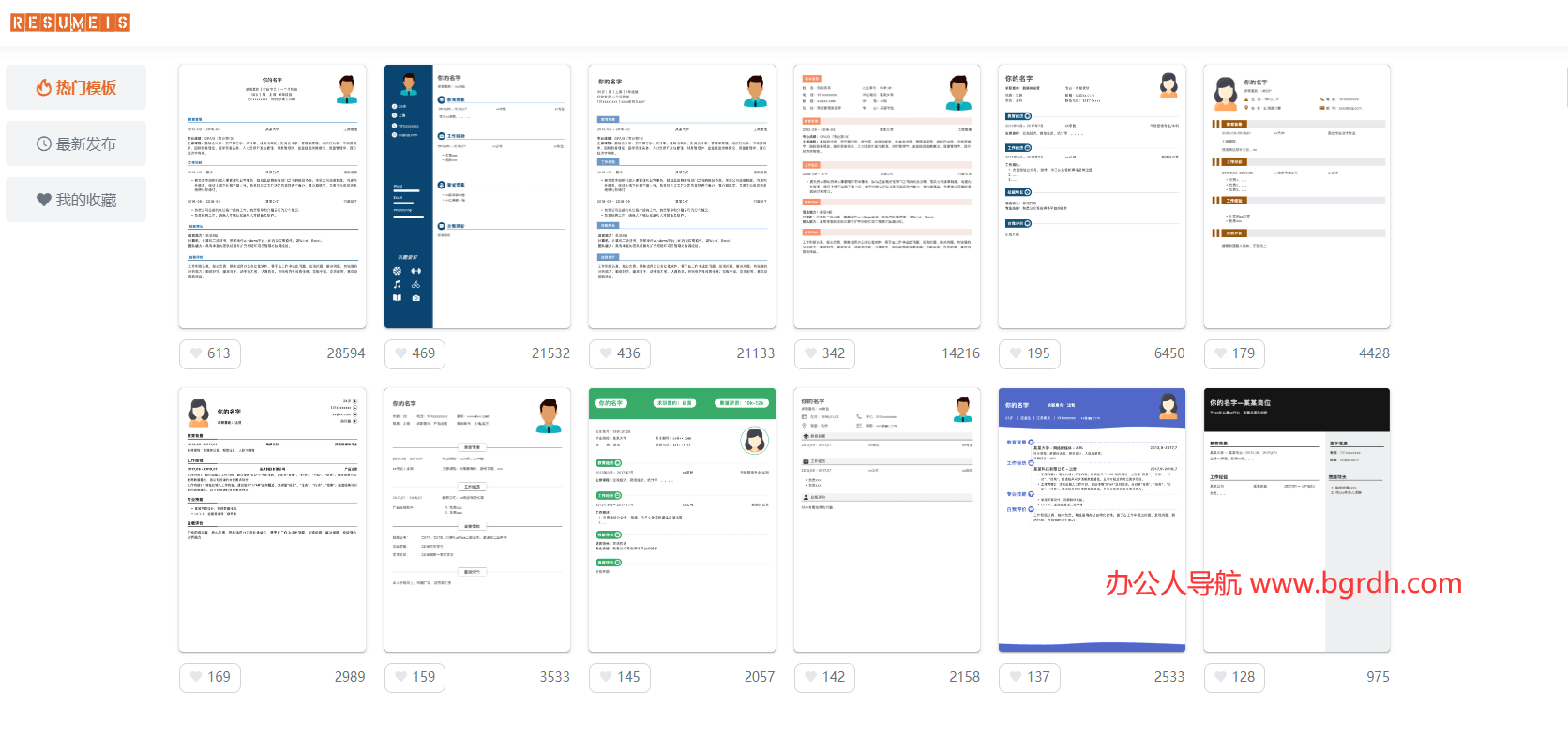Switch to the 最新发布 tab

pyautogui.click(x=76, y=143)
